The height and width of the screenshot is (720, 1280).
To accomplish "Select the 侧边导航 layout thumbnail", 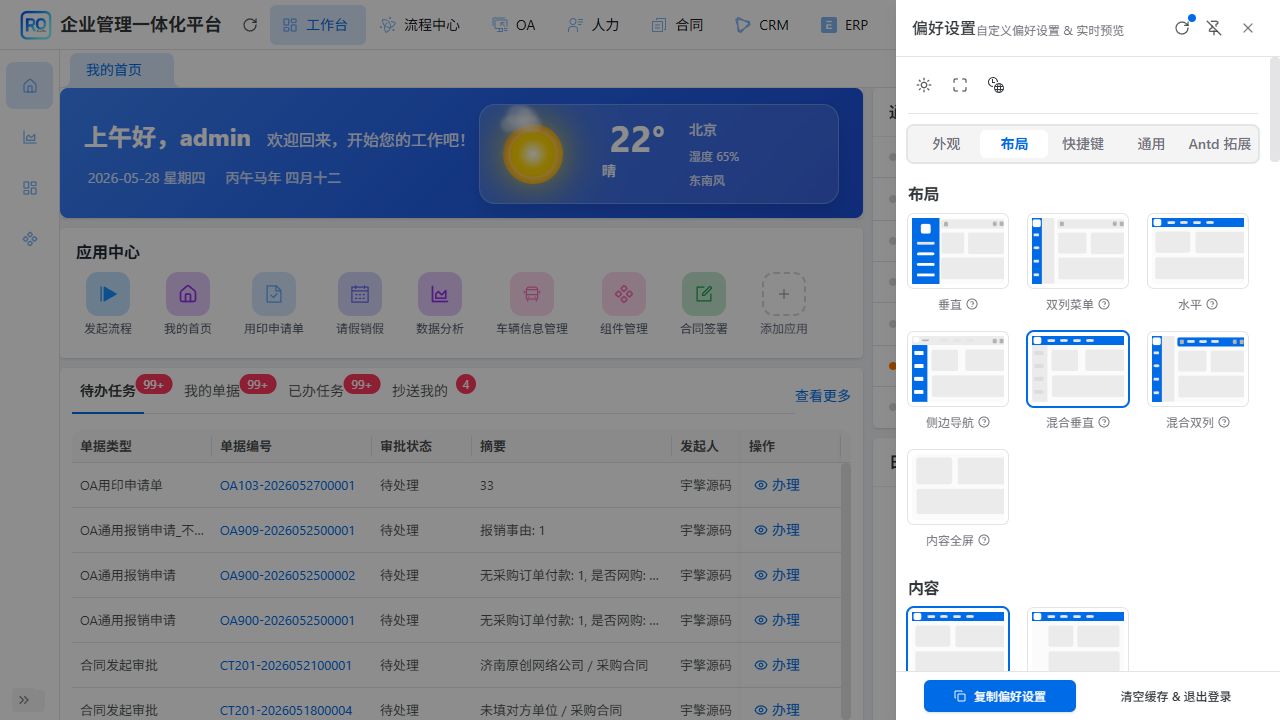I will coord(958,369).
